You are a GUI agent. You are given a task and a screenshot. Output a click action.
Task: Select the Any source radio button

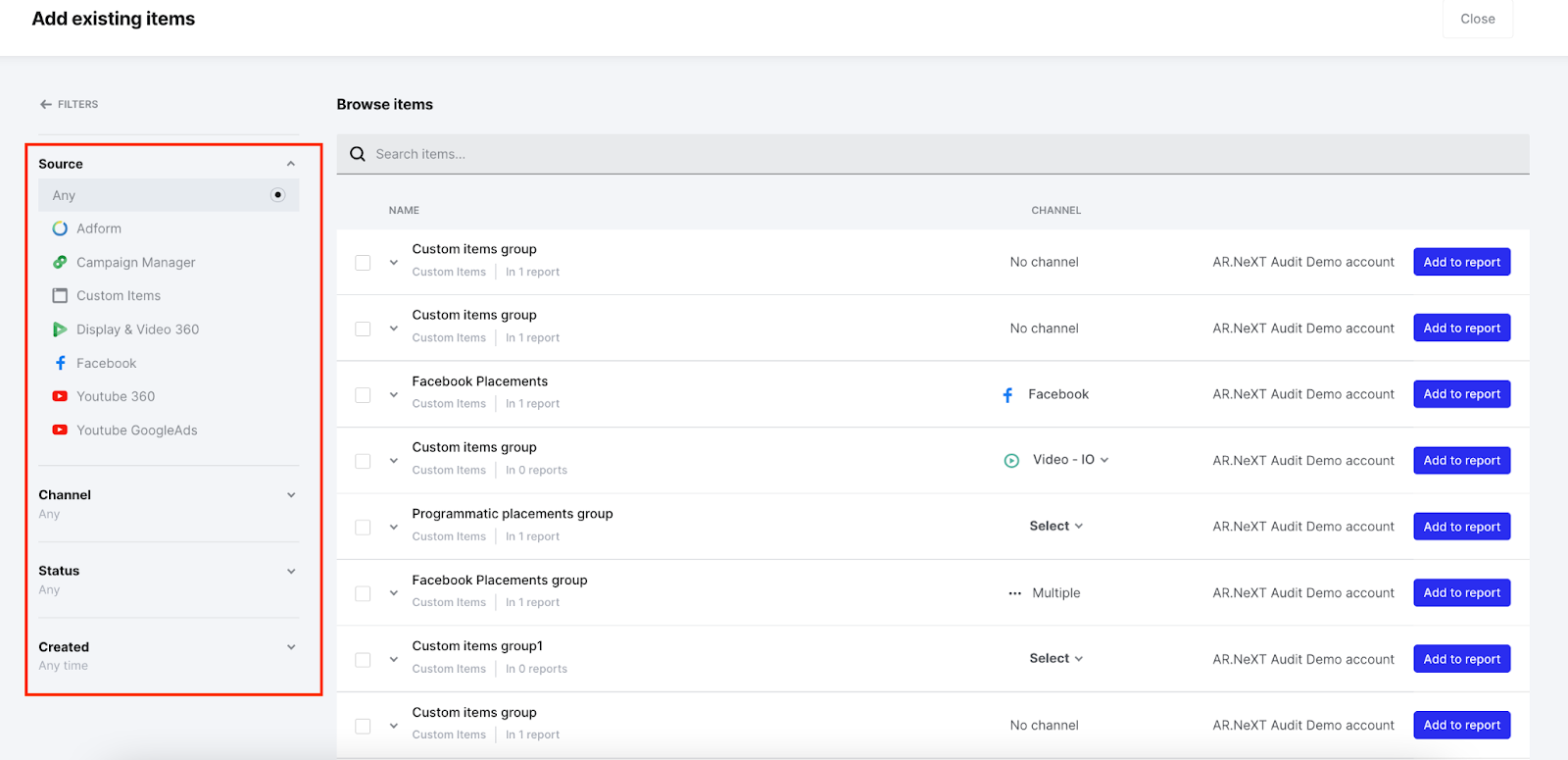click(x=278, y=195)
